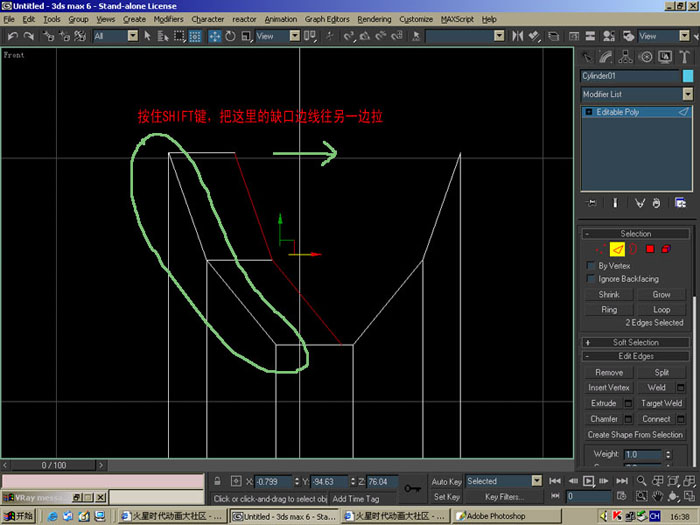Select Border sub-object level icon
This screenshot has height=525, width=700.
coord(633,249)
